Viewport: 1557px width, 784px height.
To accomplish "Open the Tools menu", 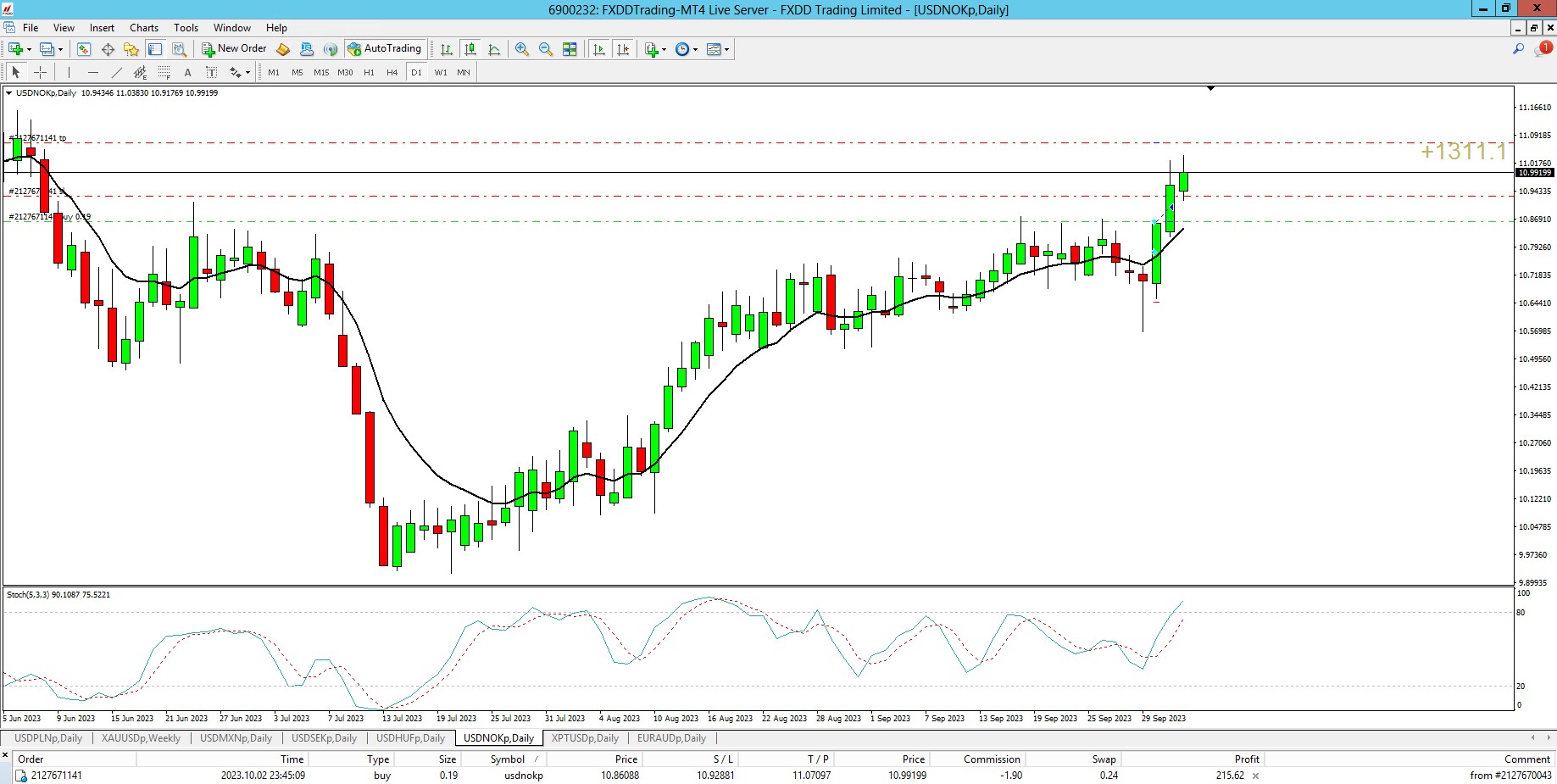I will 186,27.
